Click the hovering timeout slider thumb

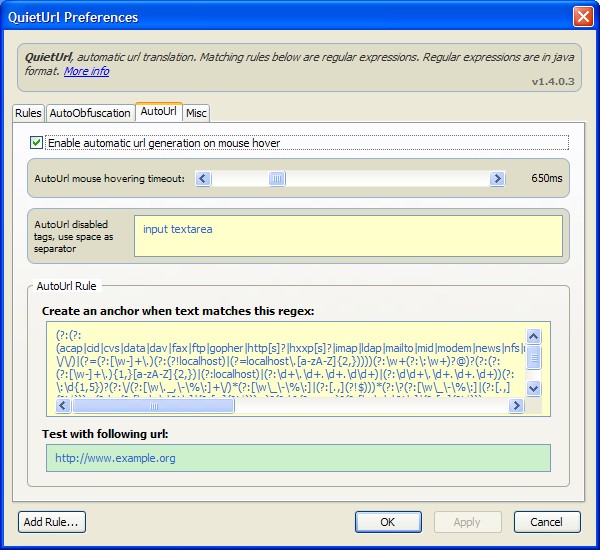277,178
